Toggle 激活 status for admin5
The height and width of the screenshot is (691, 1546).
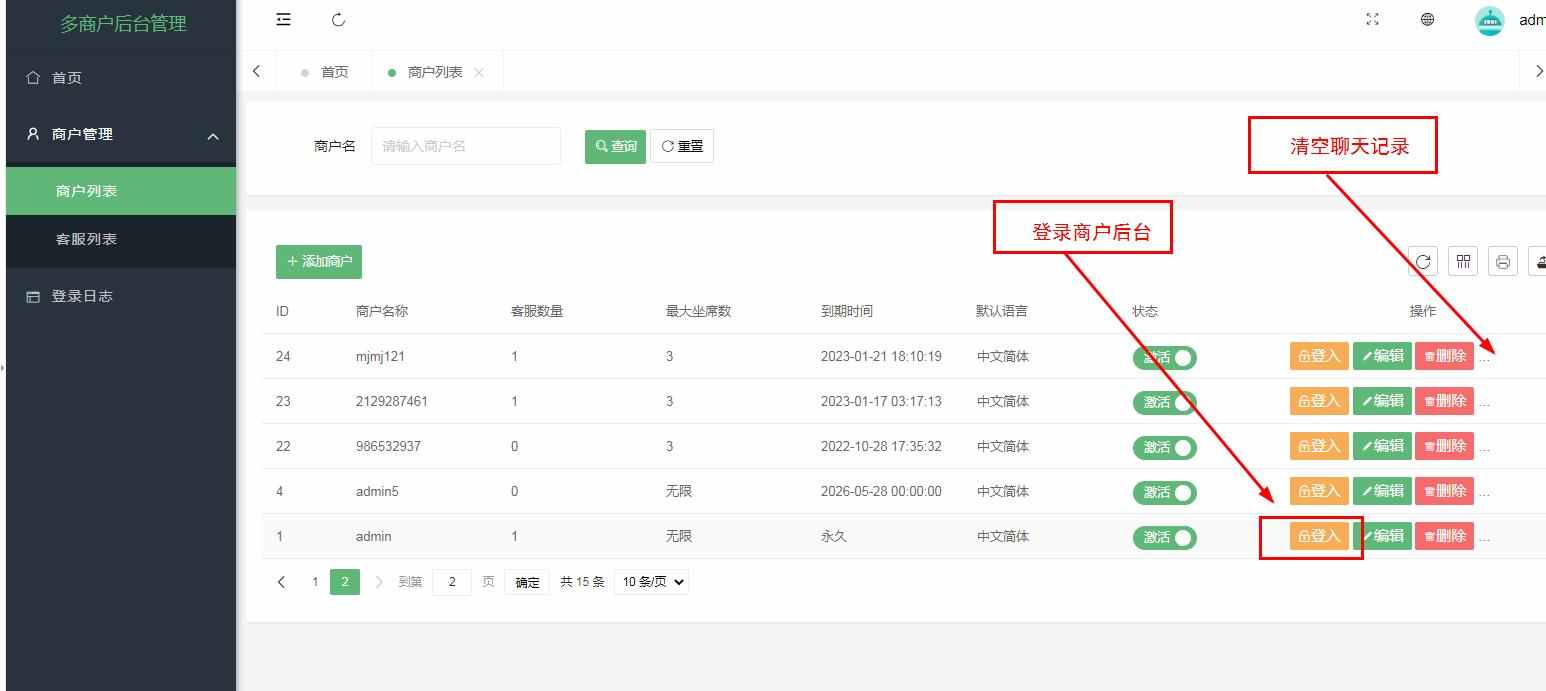(1164, 493)
